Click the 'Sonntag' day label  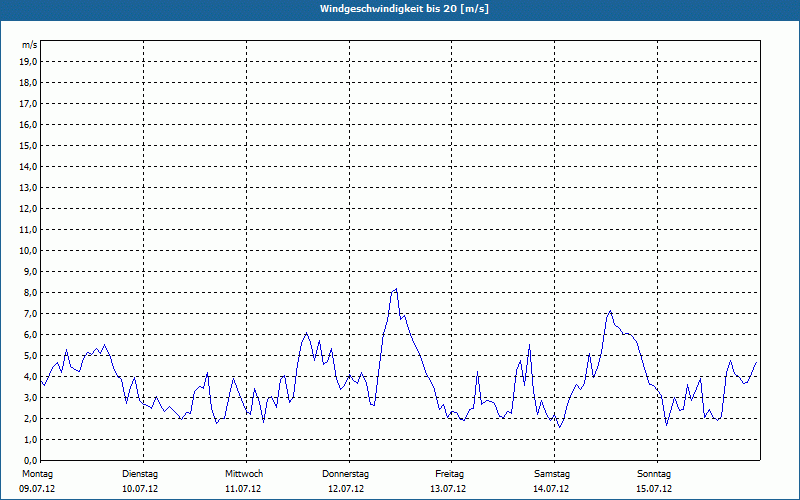click(x=654, y=474)
